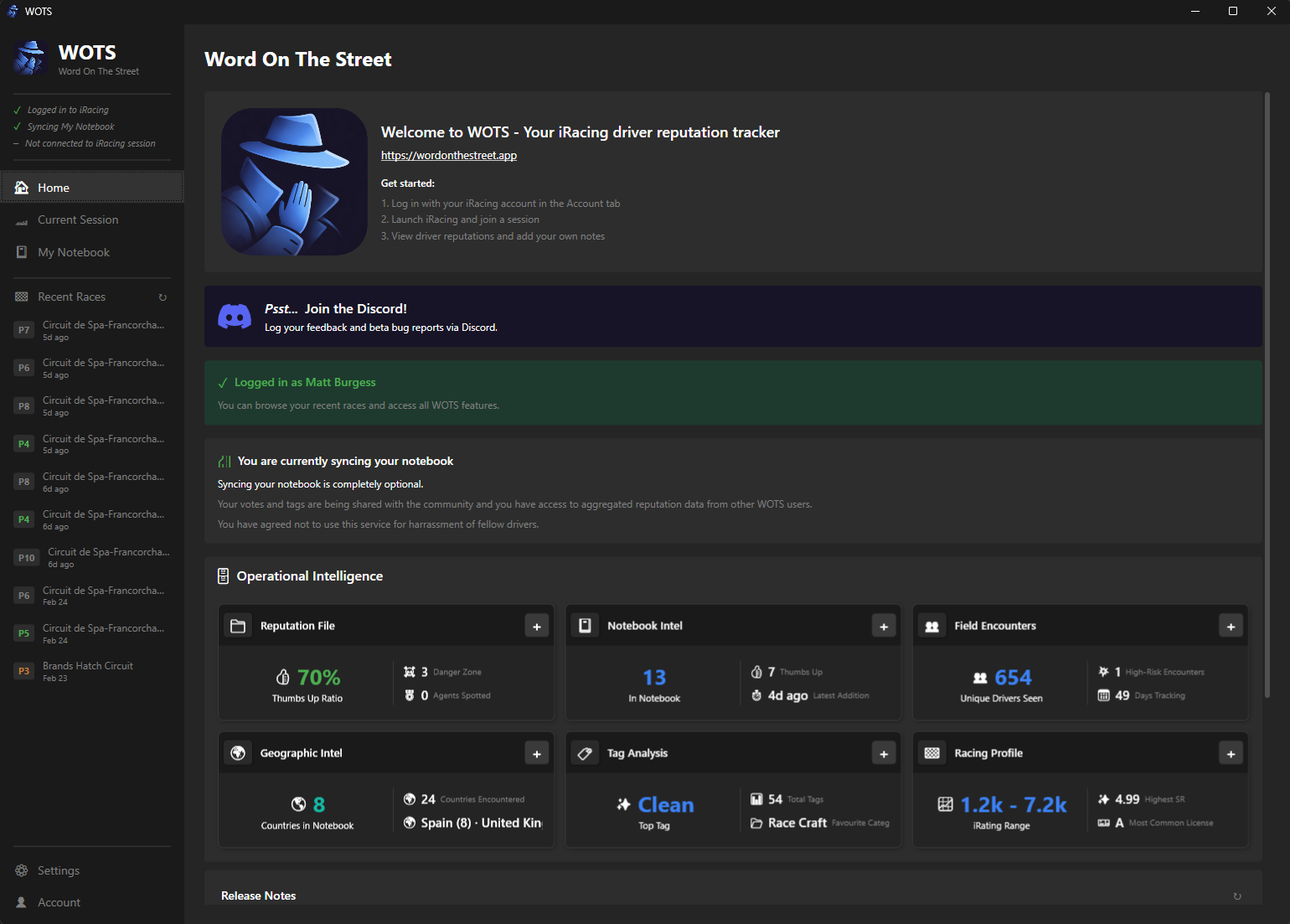The width and height of the screenshot is (1290, 924).
Task: Click the Field Encounters drivers icon
Action: pos(931,625)
